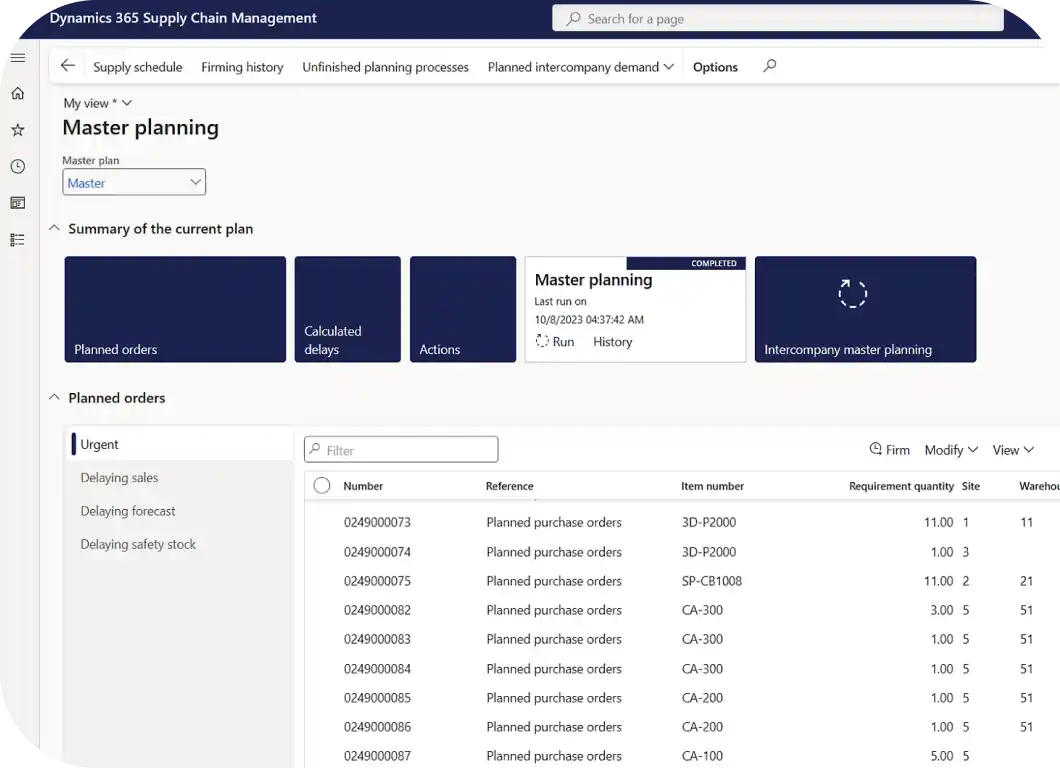Open the Firming history page
This screenshot has width=1060, height=768.
point(242,67)
